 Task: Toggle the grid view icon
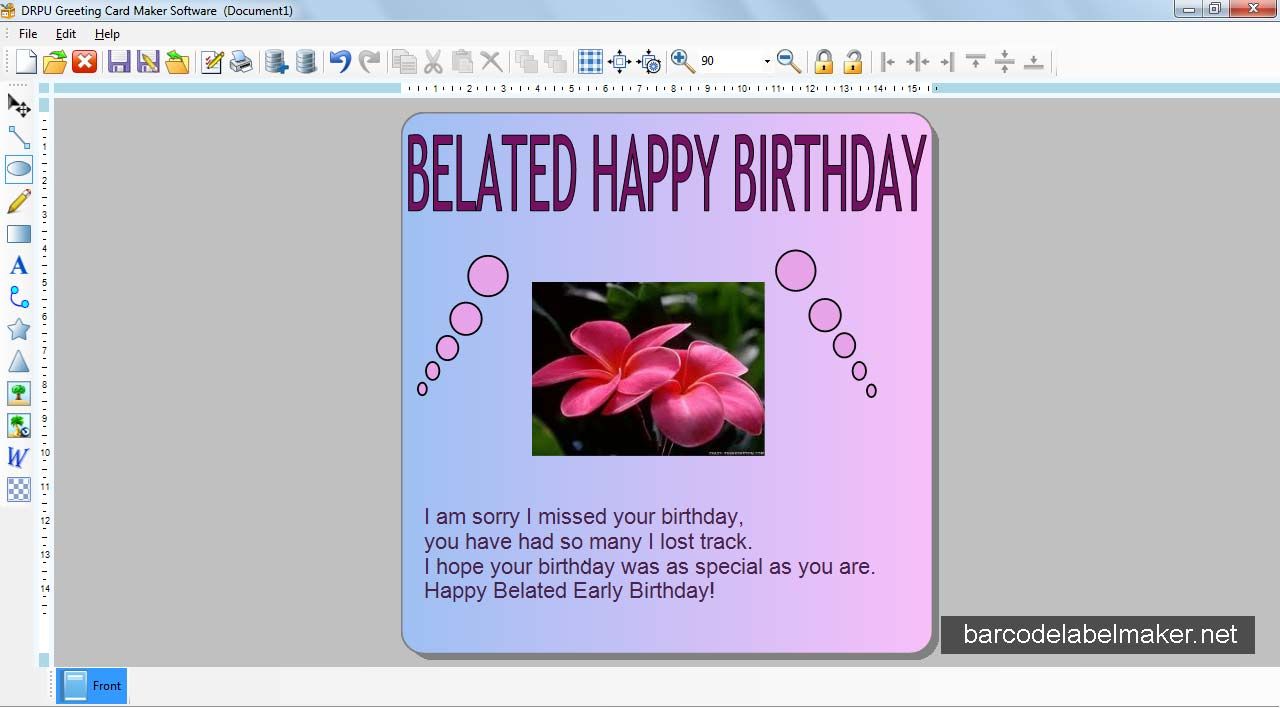pyautogui.click(x=590, y=62)
